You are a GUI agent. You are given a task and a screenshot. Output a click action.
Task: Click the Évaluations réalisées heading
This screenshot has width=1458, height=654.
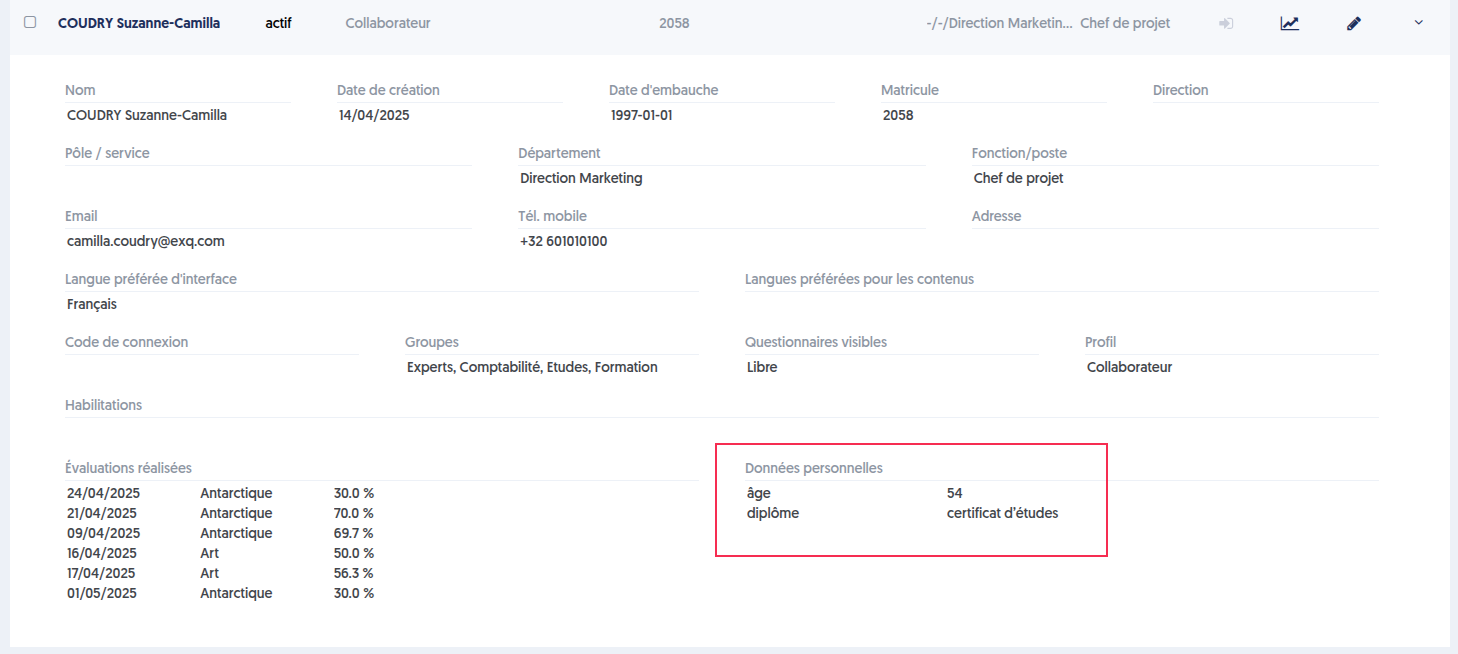128,468
